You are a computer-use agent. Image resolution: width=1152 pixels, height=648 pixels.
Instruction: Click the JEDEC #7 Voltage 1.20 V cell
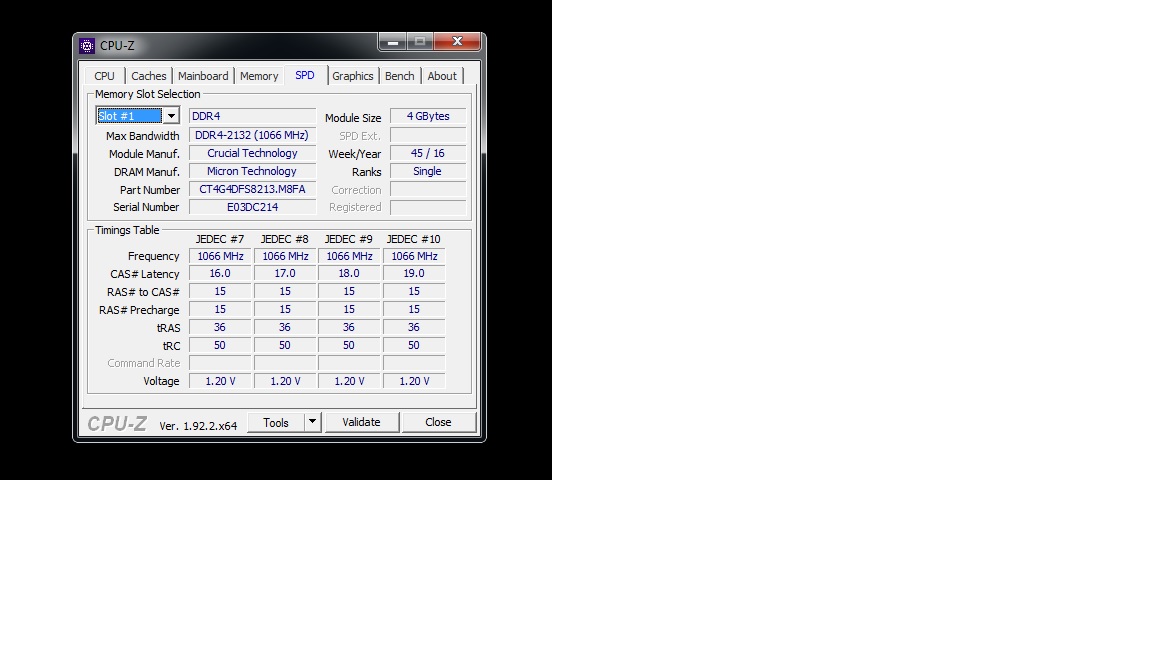(220, 381)
